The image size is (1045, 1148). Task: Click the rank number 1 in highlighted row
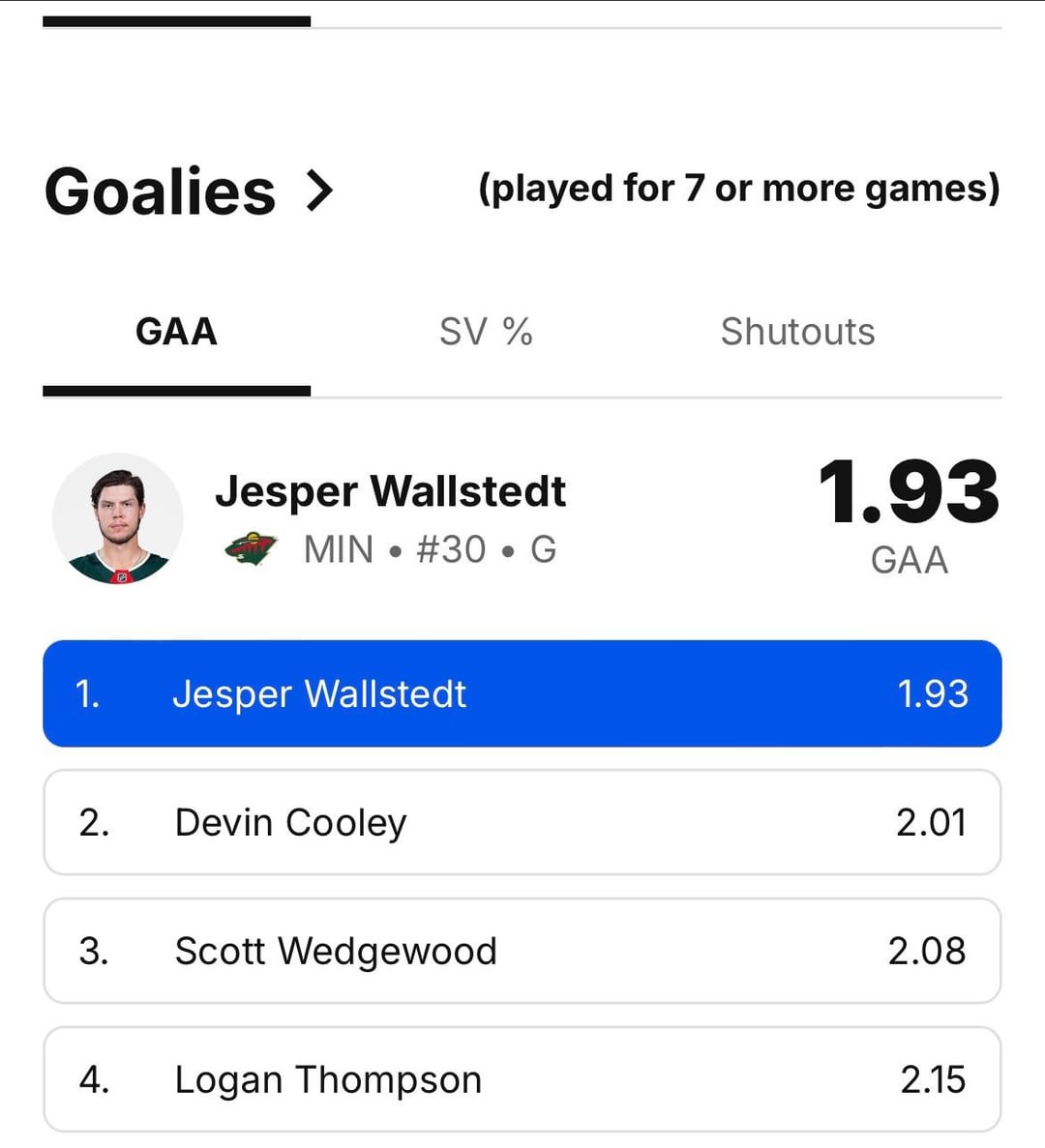[88, 694]
